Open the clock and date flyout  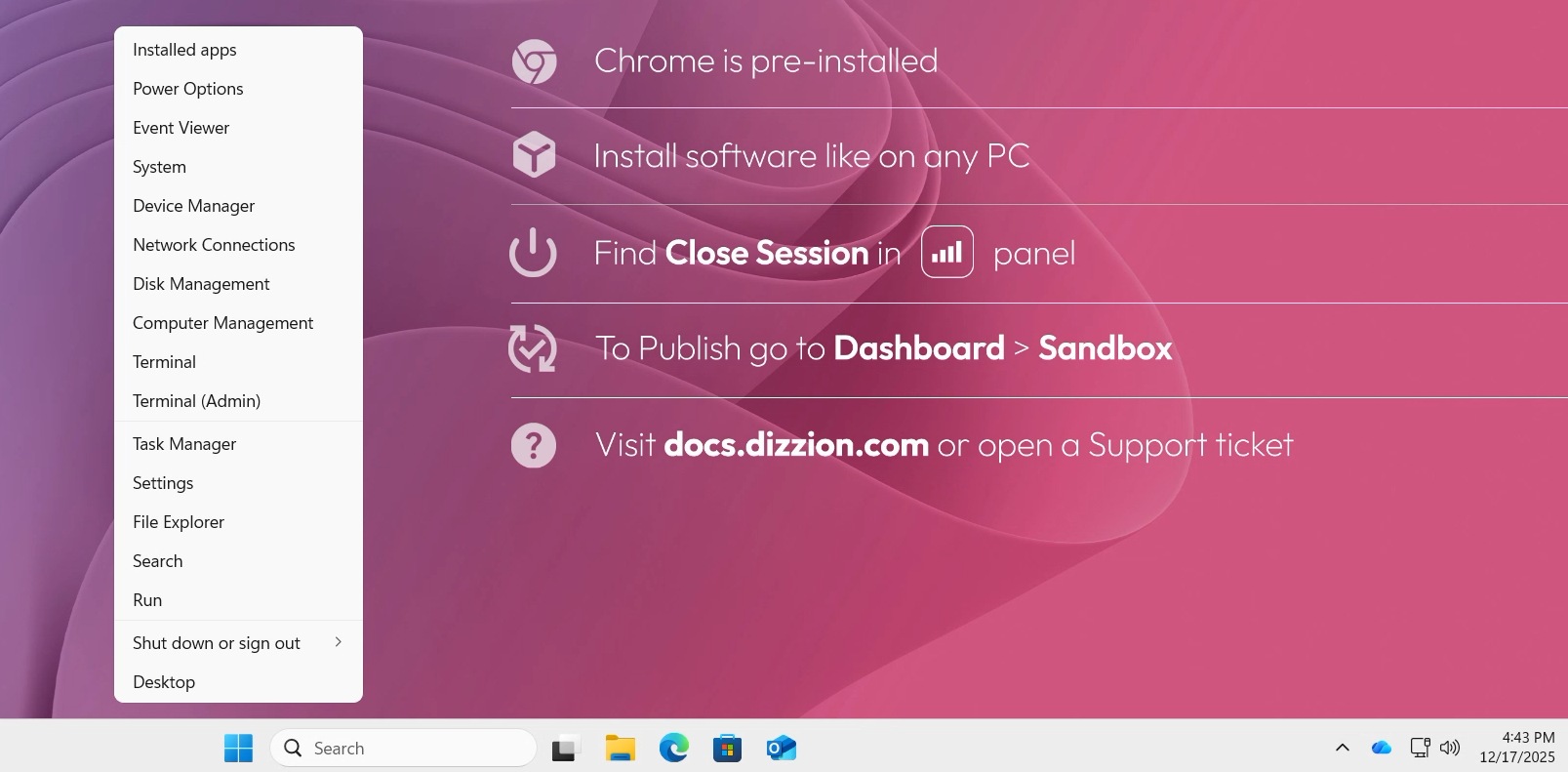point(1517,748)
